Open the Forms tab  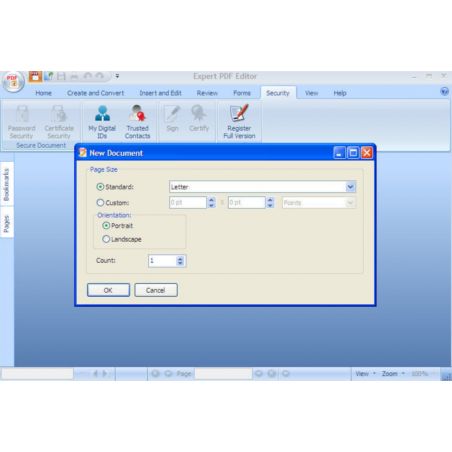[242, 93]
